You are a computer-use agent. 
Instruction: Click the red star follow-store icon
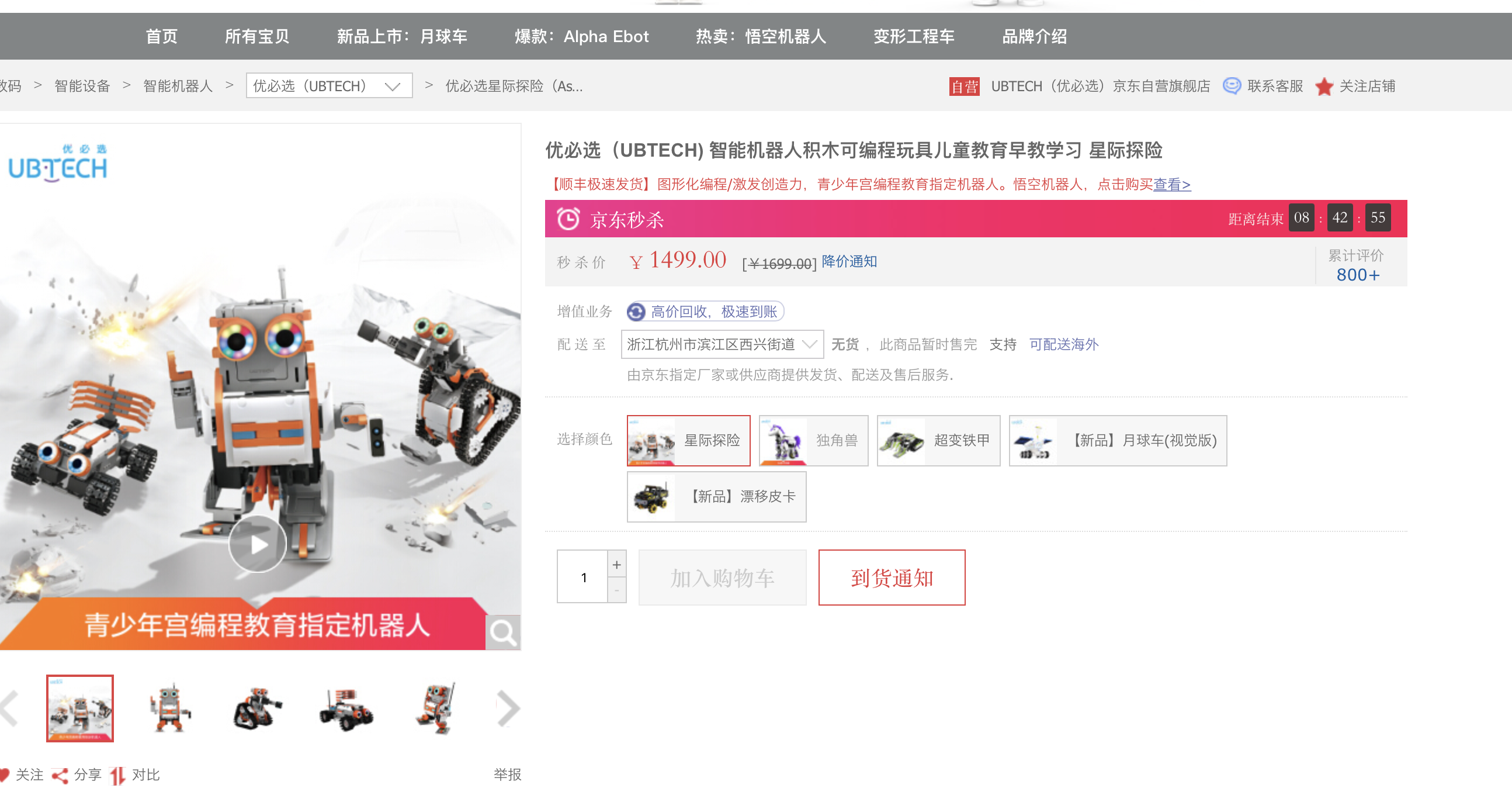pyautogui.click(x=1324, y=87)
